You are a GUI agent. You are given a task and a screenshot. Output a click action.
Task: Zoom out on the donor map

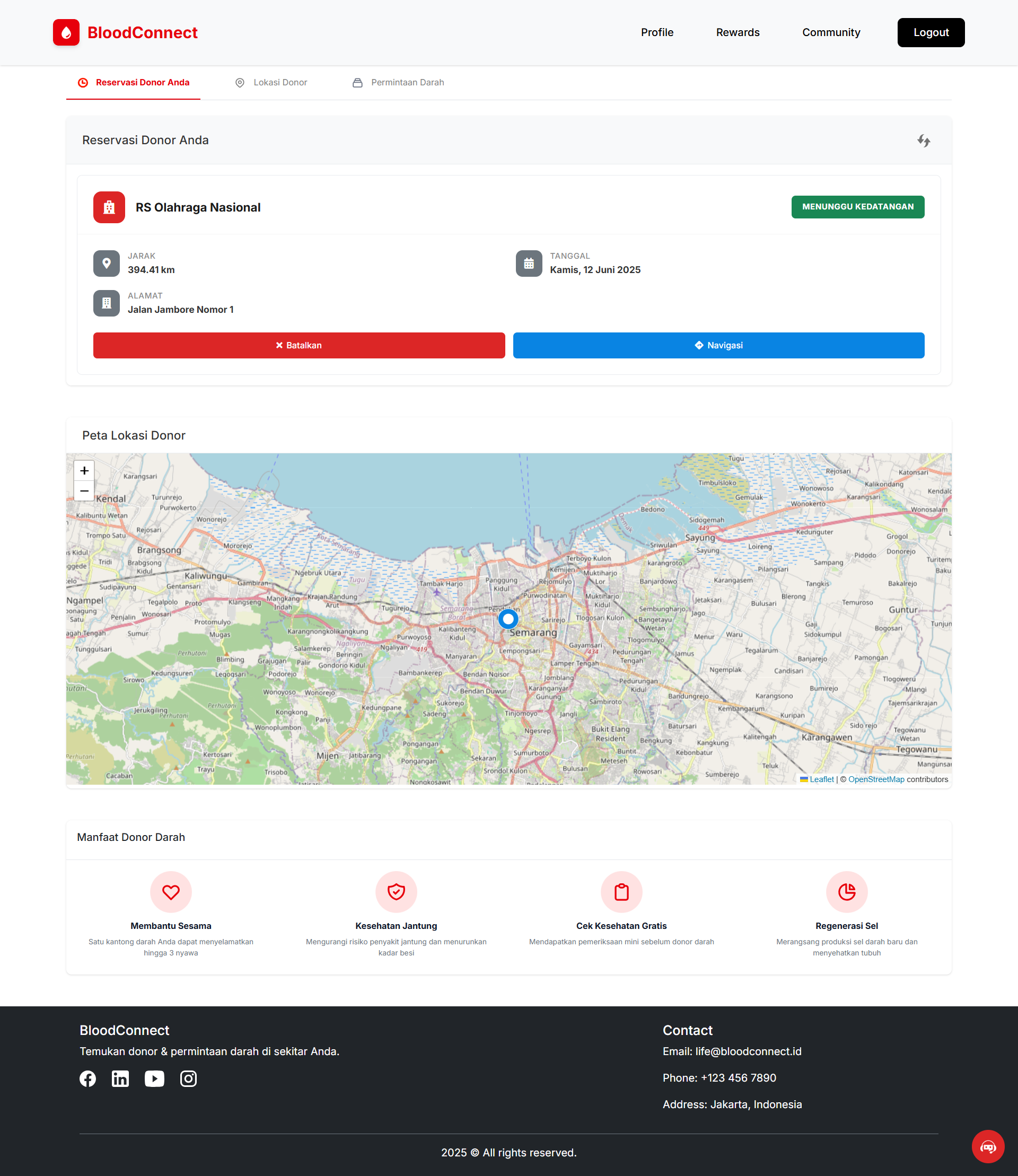[x=84, y=491]
